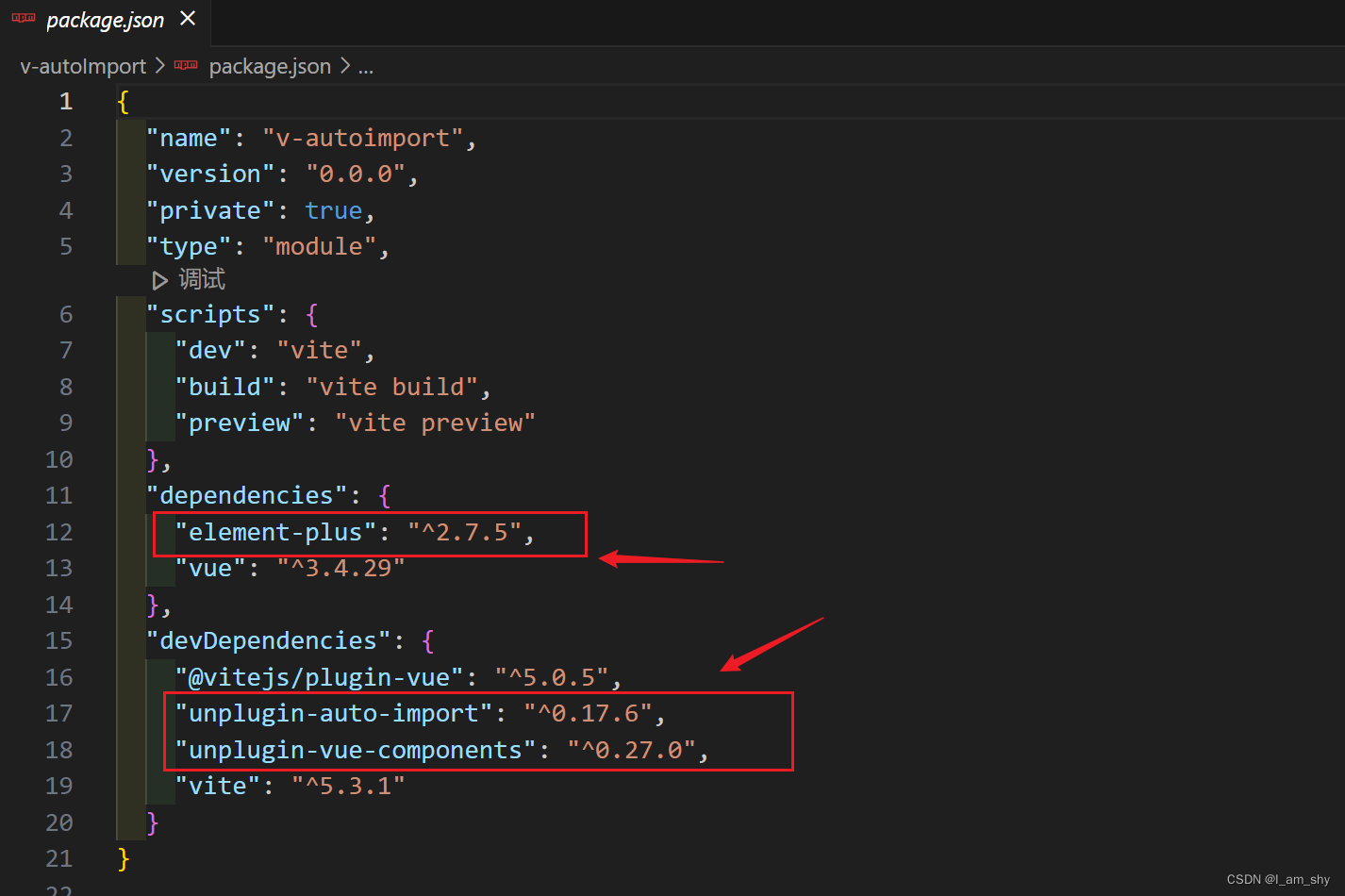This screenshot has width=1345, height=896.
Task: Click the closing brace on line 21
Action: click(x=124, y=858)
